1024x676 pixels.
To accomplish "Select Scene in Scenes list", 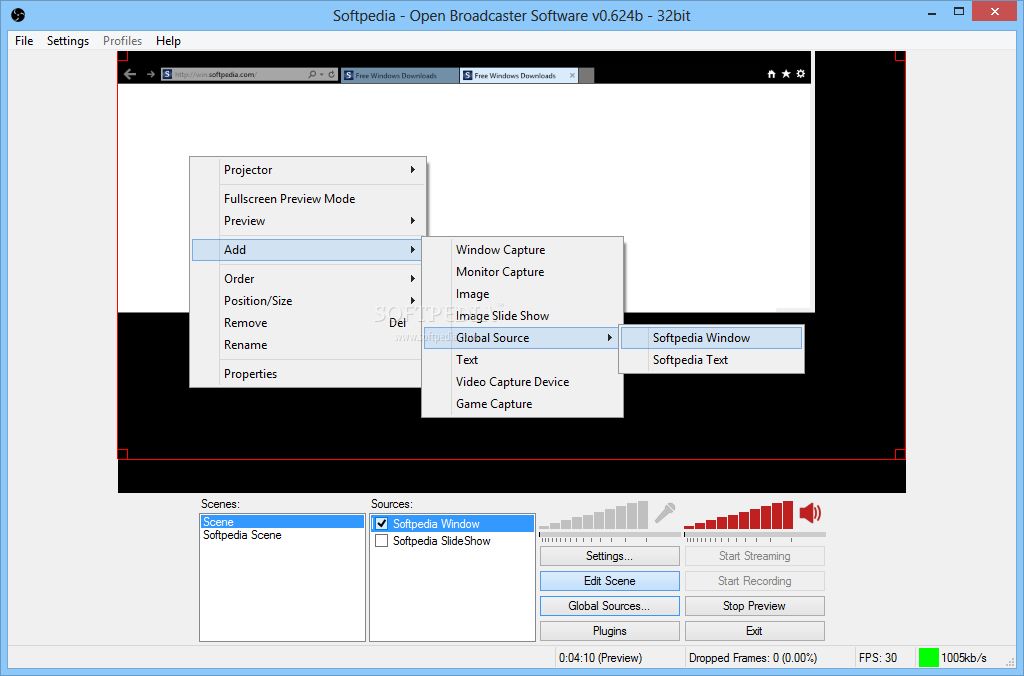I will coord(282,522).
